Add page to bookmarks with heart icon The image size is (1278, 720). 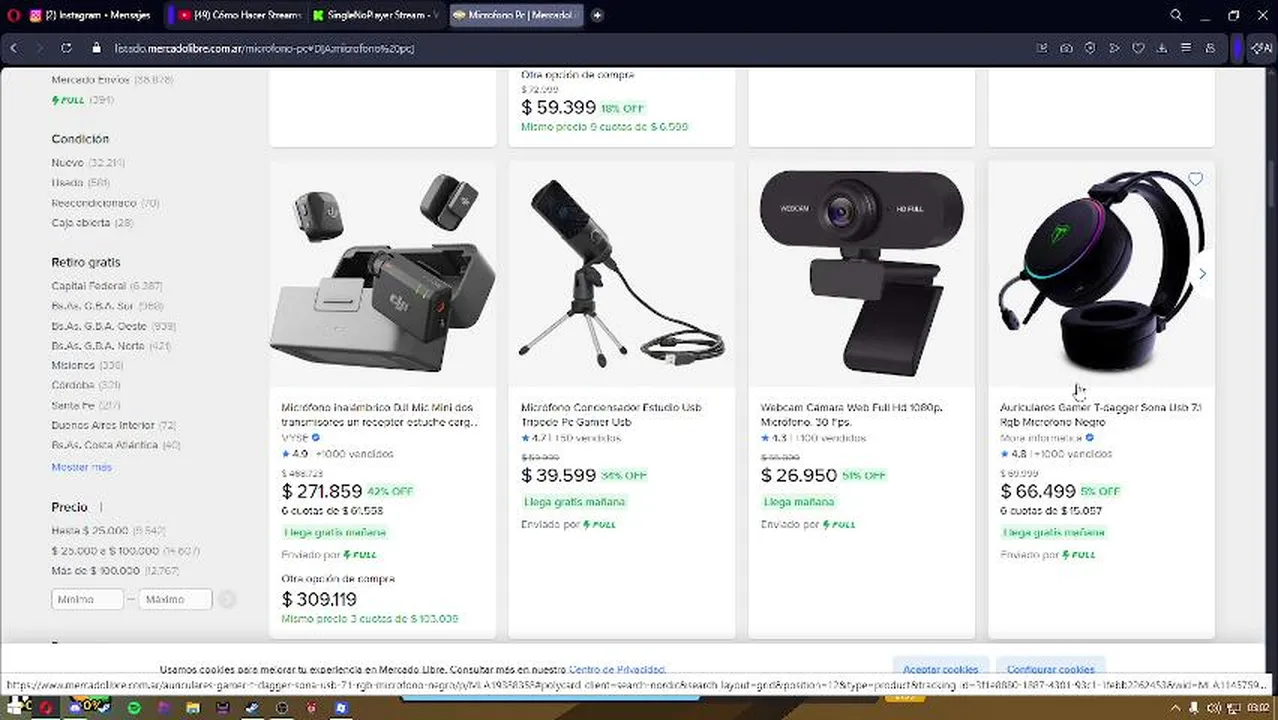(1138, 48)
